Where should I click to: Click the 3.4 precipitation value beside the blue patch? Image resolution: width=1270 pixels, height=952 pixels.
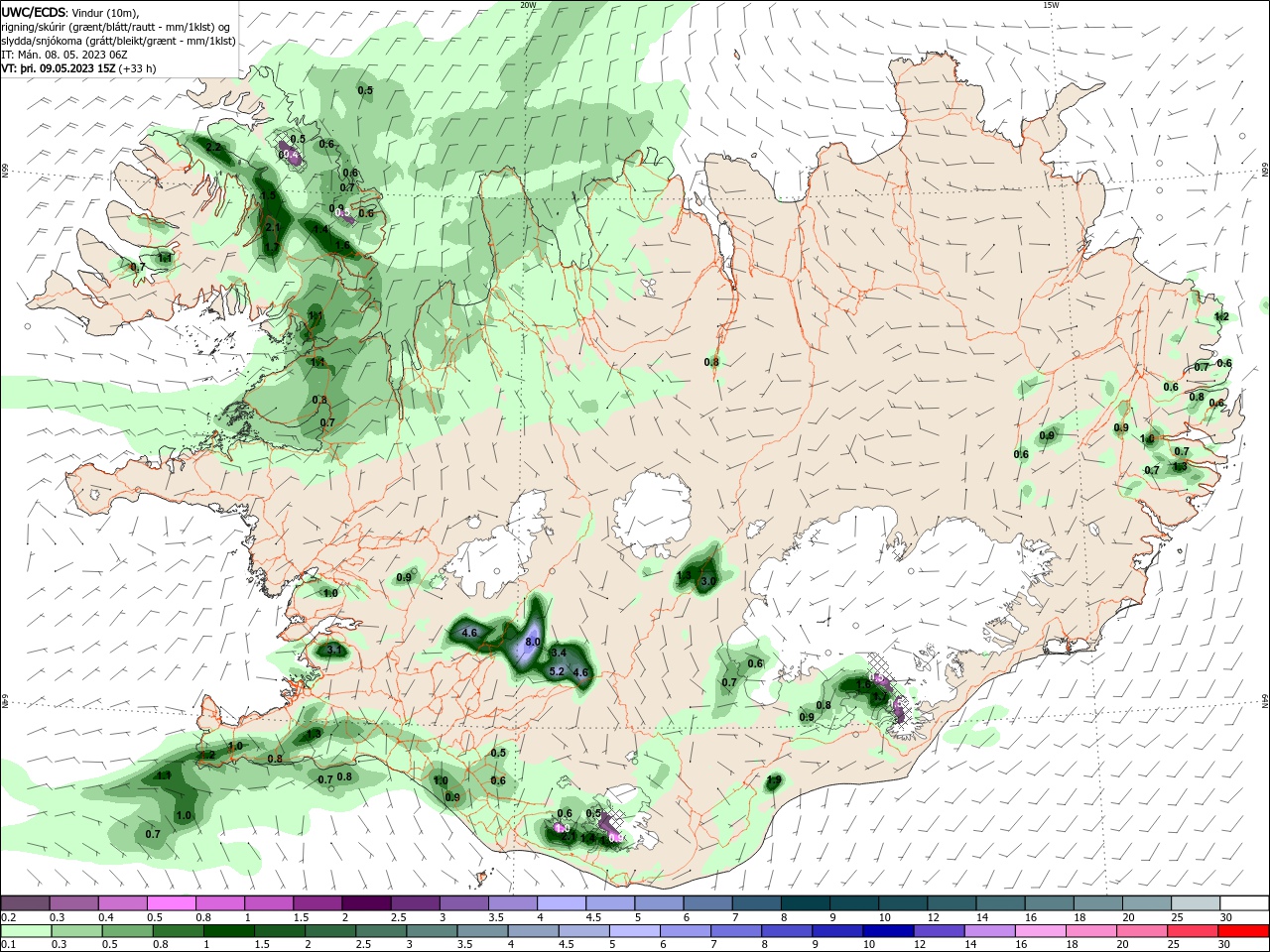coord(559,653)
